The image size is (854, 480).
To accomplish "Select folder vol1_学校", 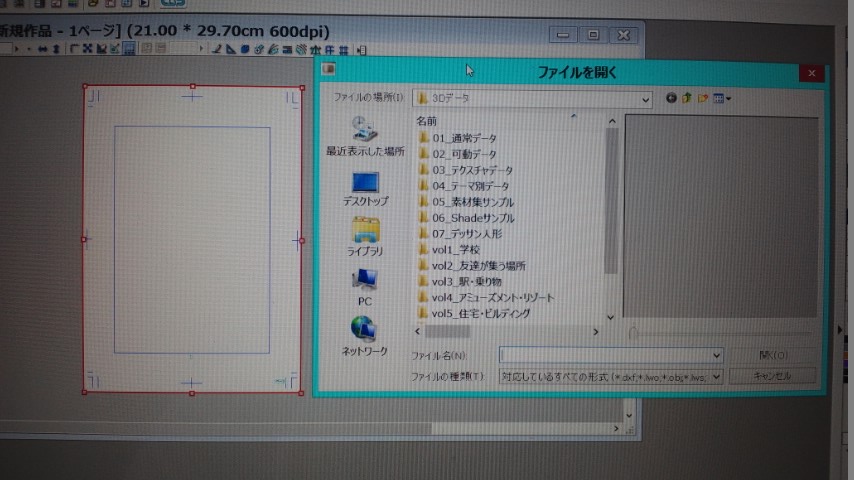I will [x=449, y=250].
